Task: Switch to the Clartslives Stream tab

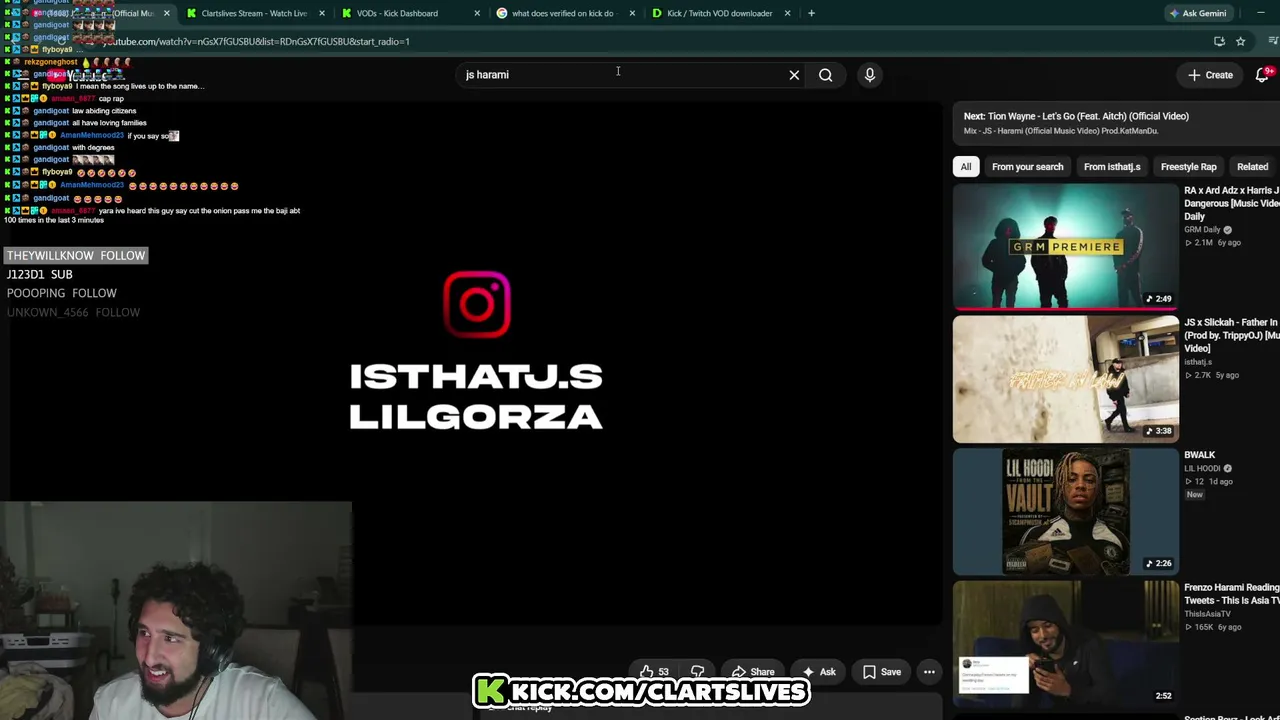Action: (x=254, y=13)
